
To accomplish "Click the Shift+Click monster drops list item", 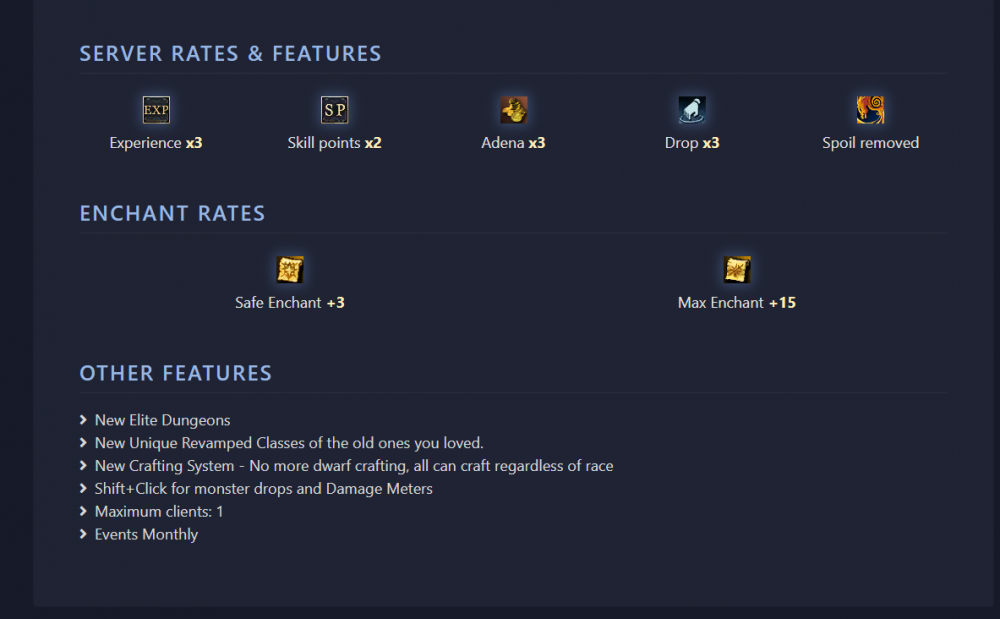I will click(264, 489).
